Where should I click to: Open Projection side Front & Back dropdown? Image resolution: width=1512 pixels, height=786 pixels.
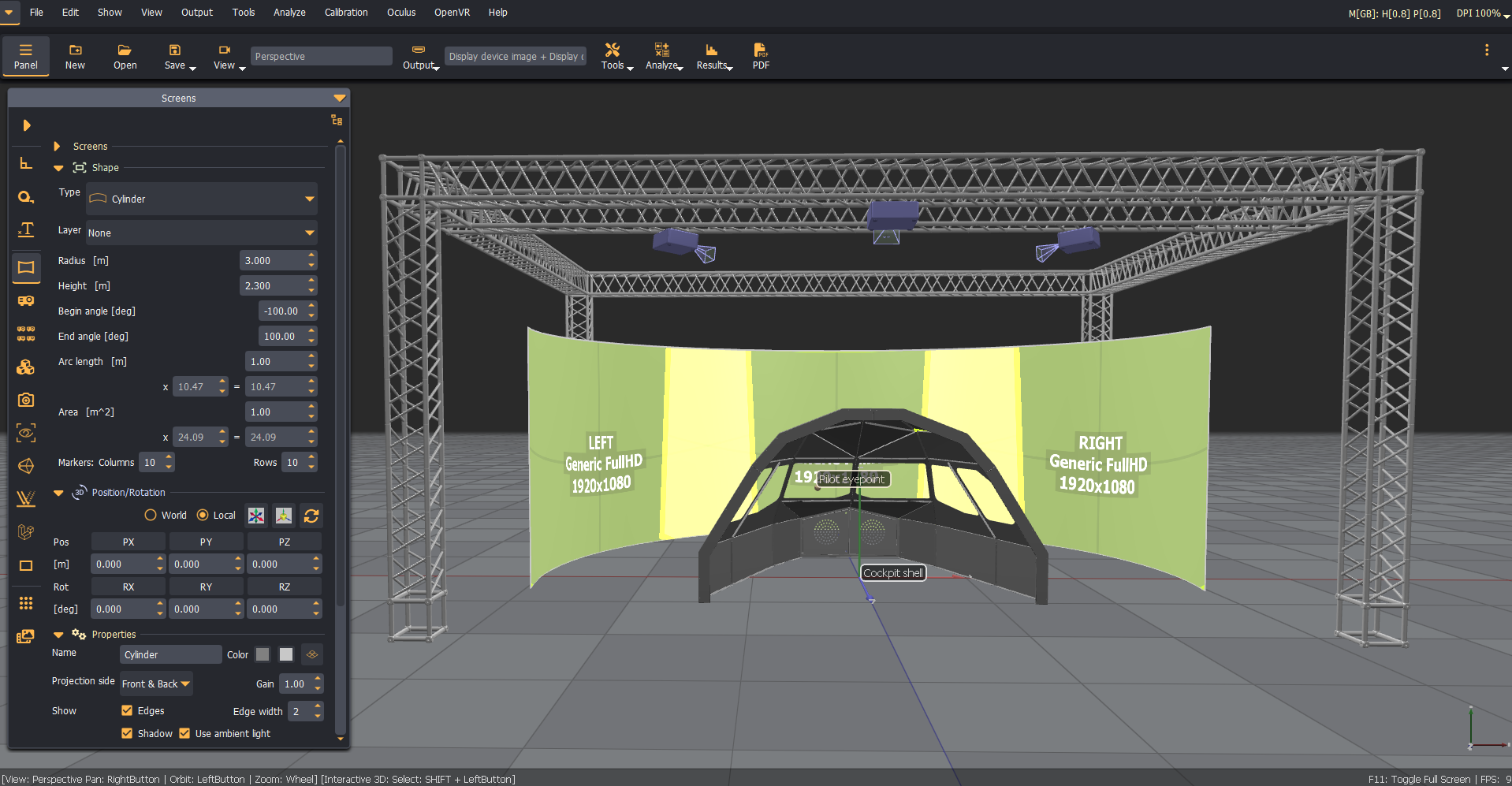tap(156, 684)
